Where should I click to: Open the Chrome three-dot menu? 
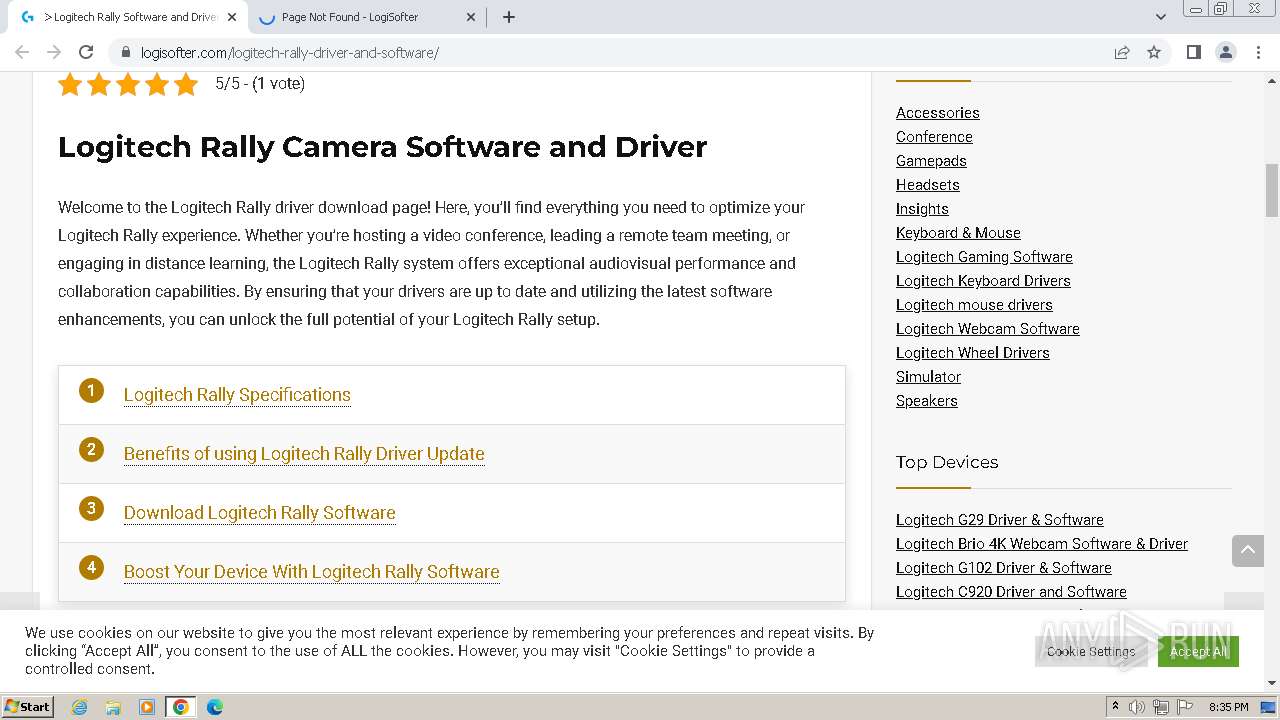click(1257, 52)
